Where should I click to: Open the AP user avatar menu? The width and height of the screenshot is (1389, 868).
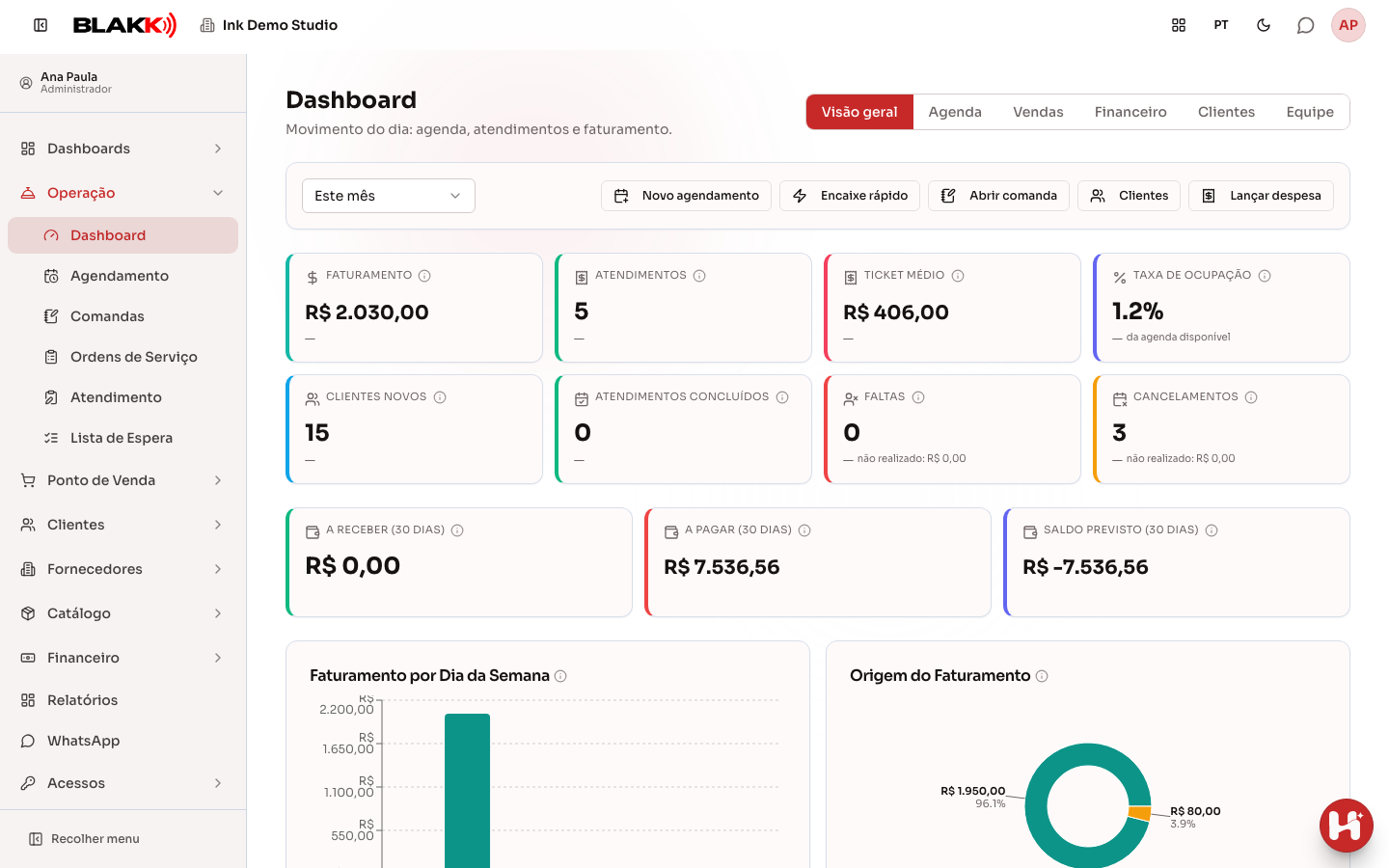point(1348,25)
